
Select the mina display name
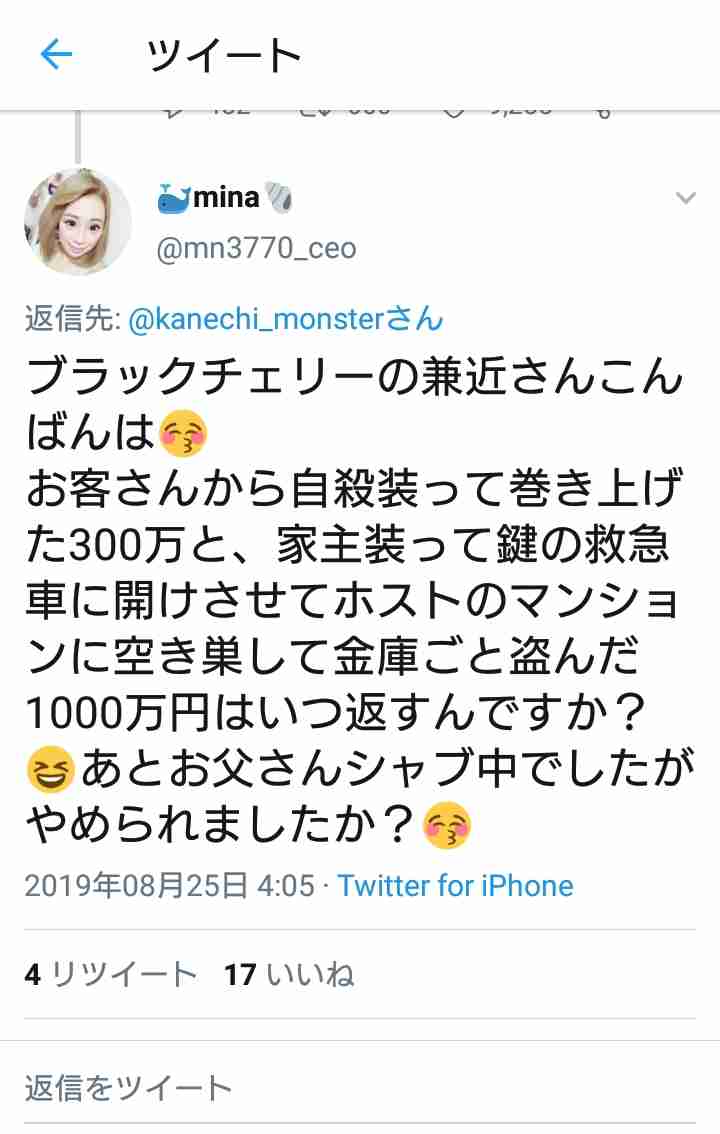(x=226, y=197)
